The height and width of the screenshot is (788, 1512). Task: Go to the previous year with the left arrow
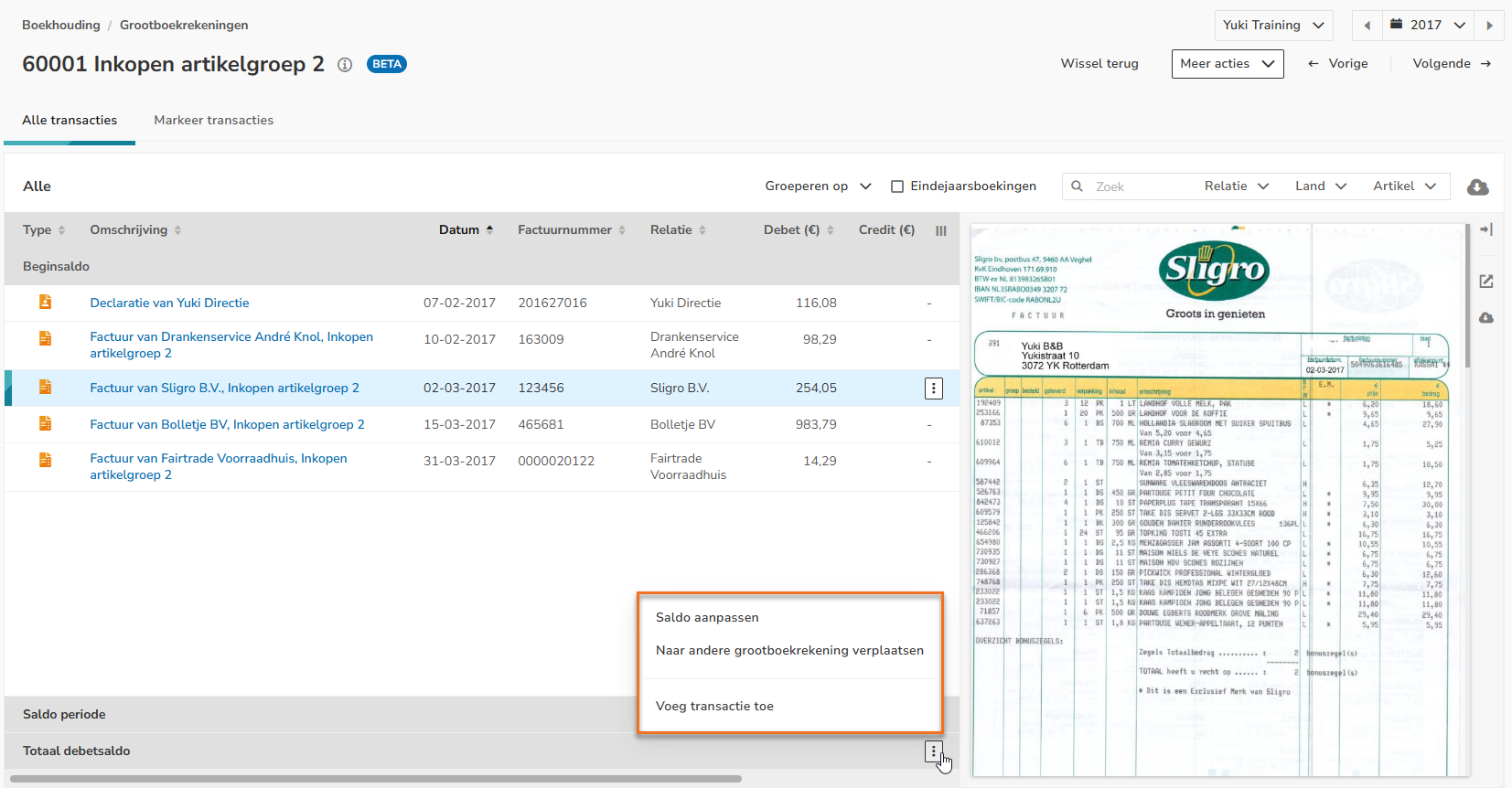1367,26
